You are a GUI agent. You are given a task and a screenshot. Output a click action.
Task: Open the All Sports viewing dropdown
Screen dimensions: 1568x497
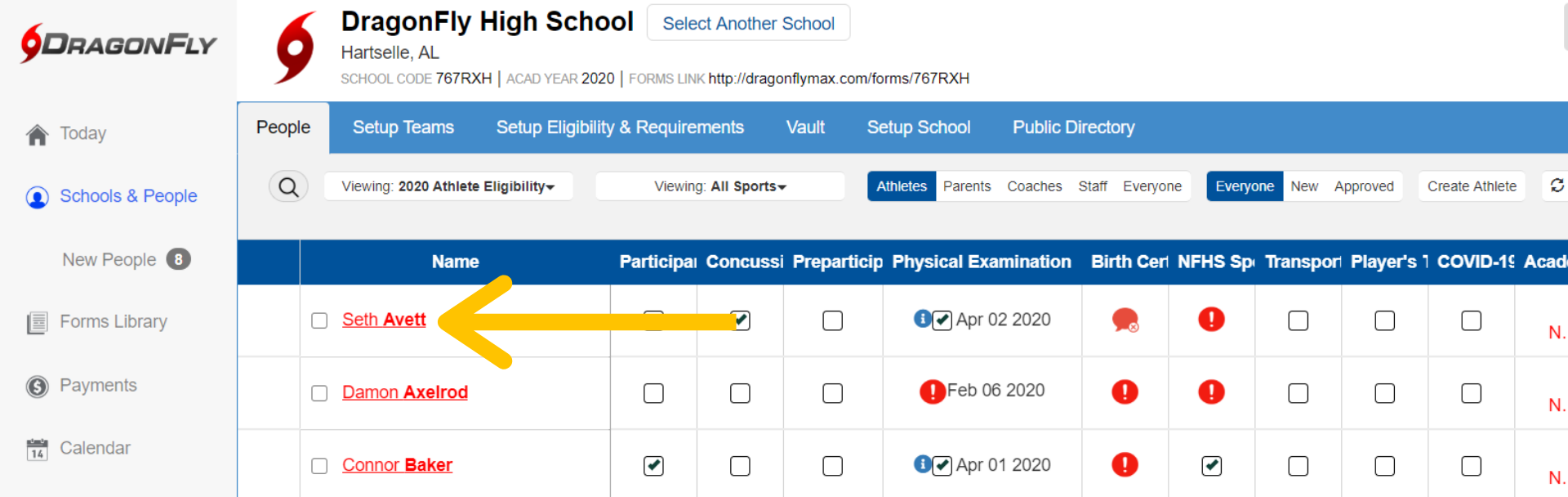pyautogui.click(x=719, y=186)
